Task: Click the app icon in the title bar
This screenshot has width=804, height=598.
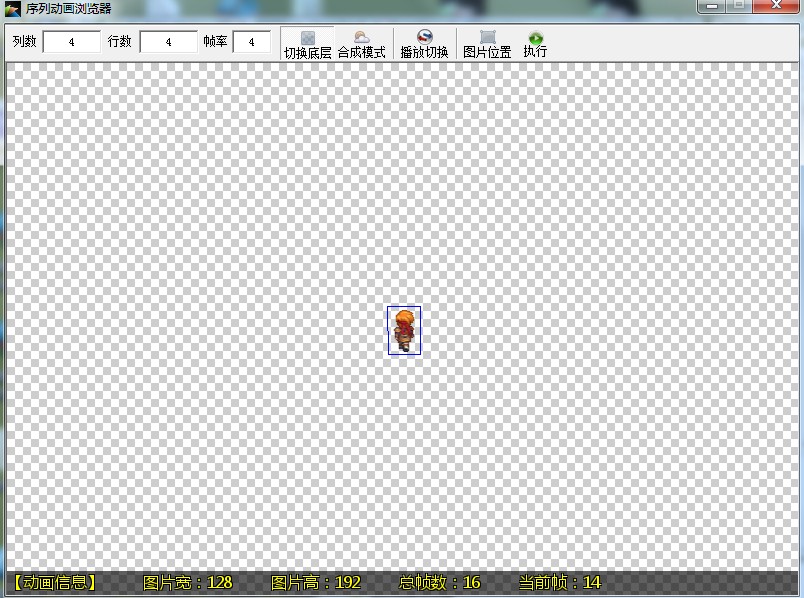Action: point(12,8)
